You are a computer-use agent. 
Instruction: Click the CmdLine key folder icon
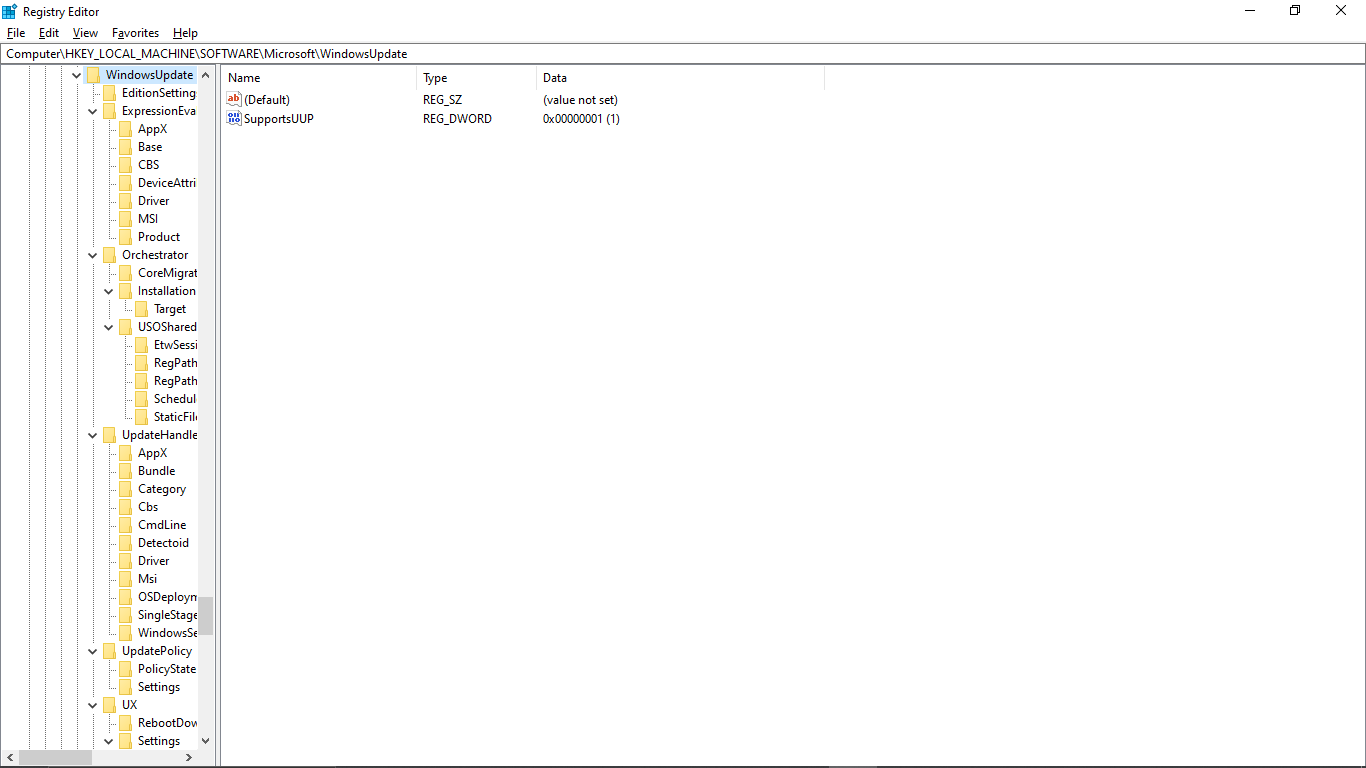click(x=126, y=525)
